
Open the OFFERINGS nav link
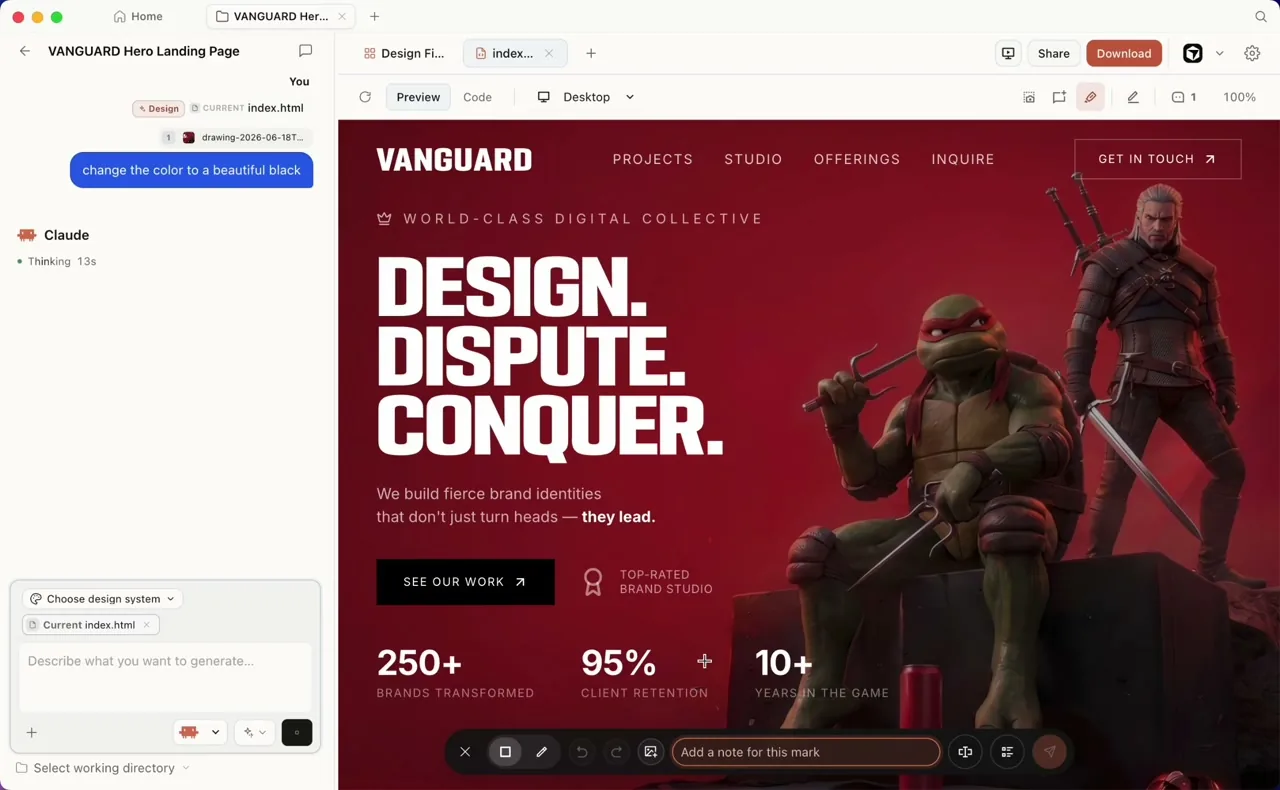pyautogui.click(x=857, y=159)
